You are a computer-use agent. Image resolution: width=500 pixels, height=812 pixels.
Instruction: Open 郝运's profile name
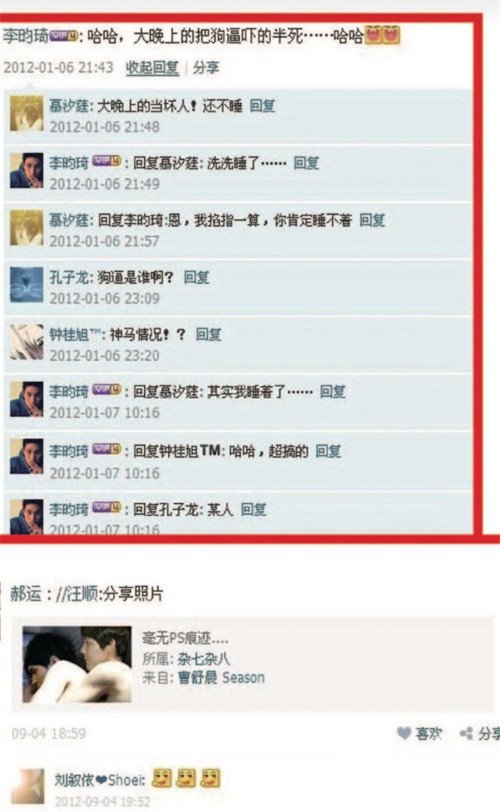[26, 593]
